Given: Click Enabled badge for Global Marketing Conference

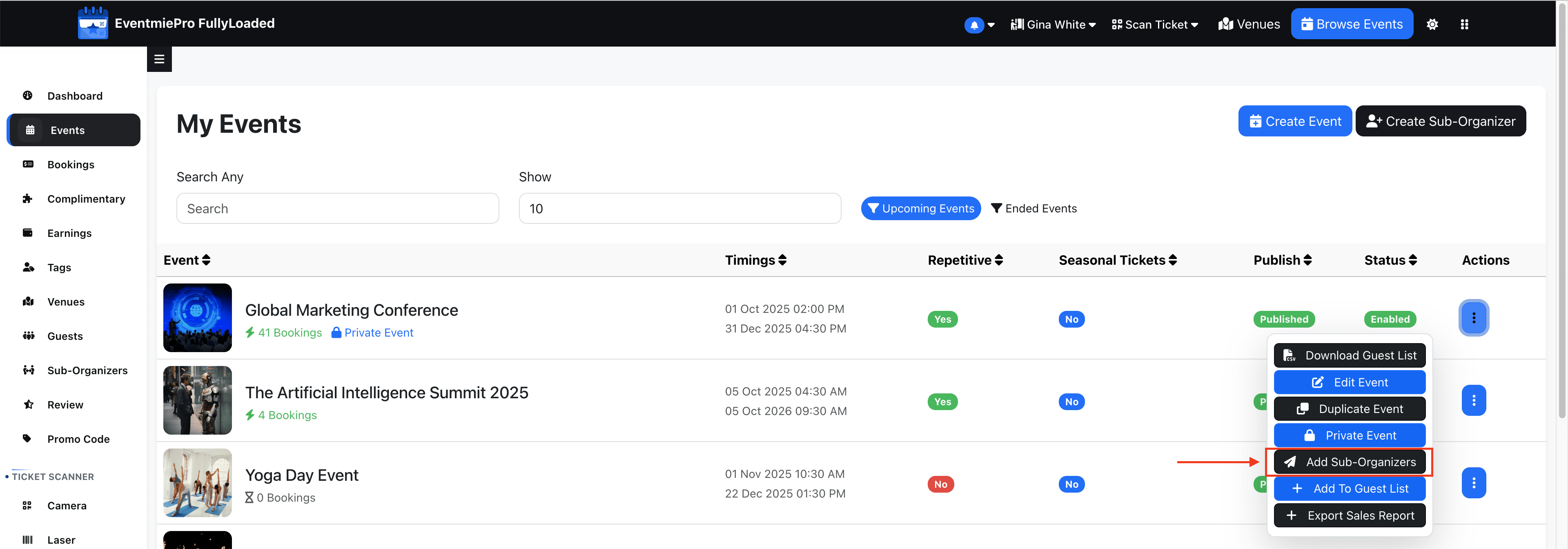Looking at the screenshot, I should coord(1390,319).
